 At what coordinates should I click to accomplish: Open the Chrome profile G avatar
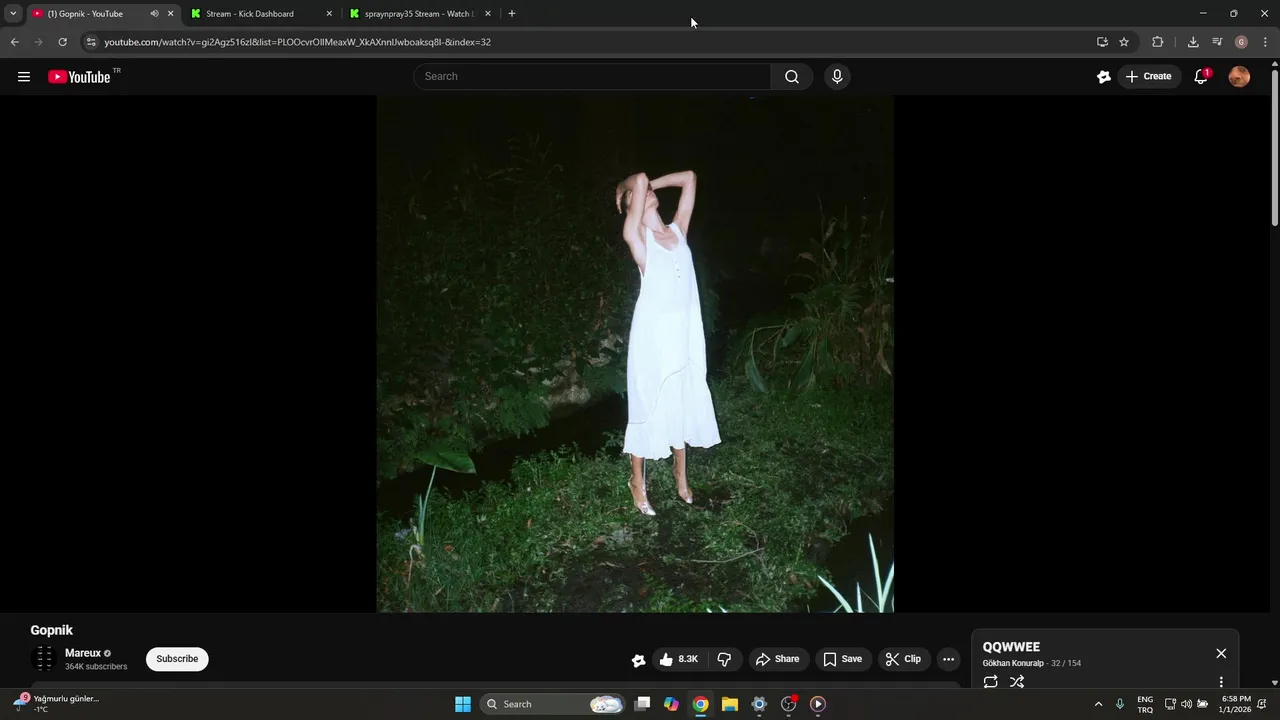point(1241,42)
